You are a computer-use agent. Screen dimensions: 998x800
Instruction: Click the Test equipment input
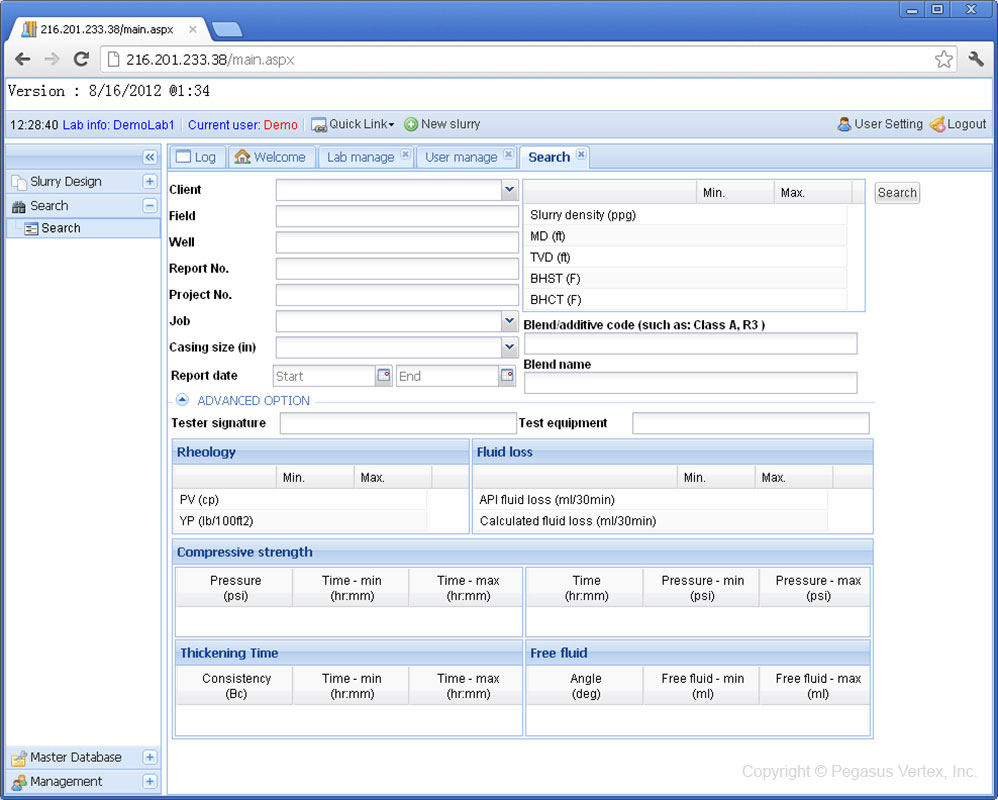[x=750, y=423]
